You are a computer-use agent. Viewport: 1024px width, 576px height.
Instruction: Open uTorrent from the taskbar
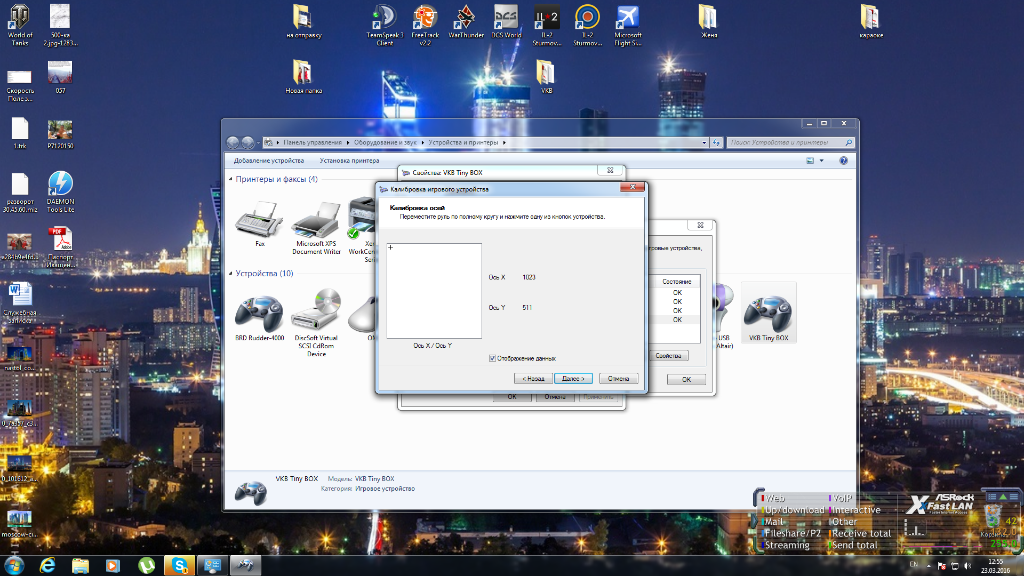tap(146, 566)
